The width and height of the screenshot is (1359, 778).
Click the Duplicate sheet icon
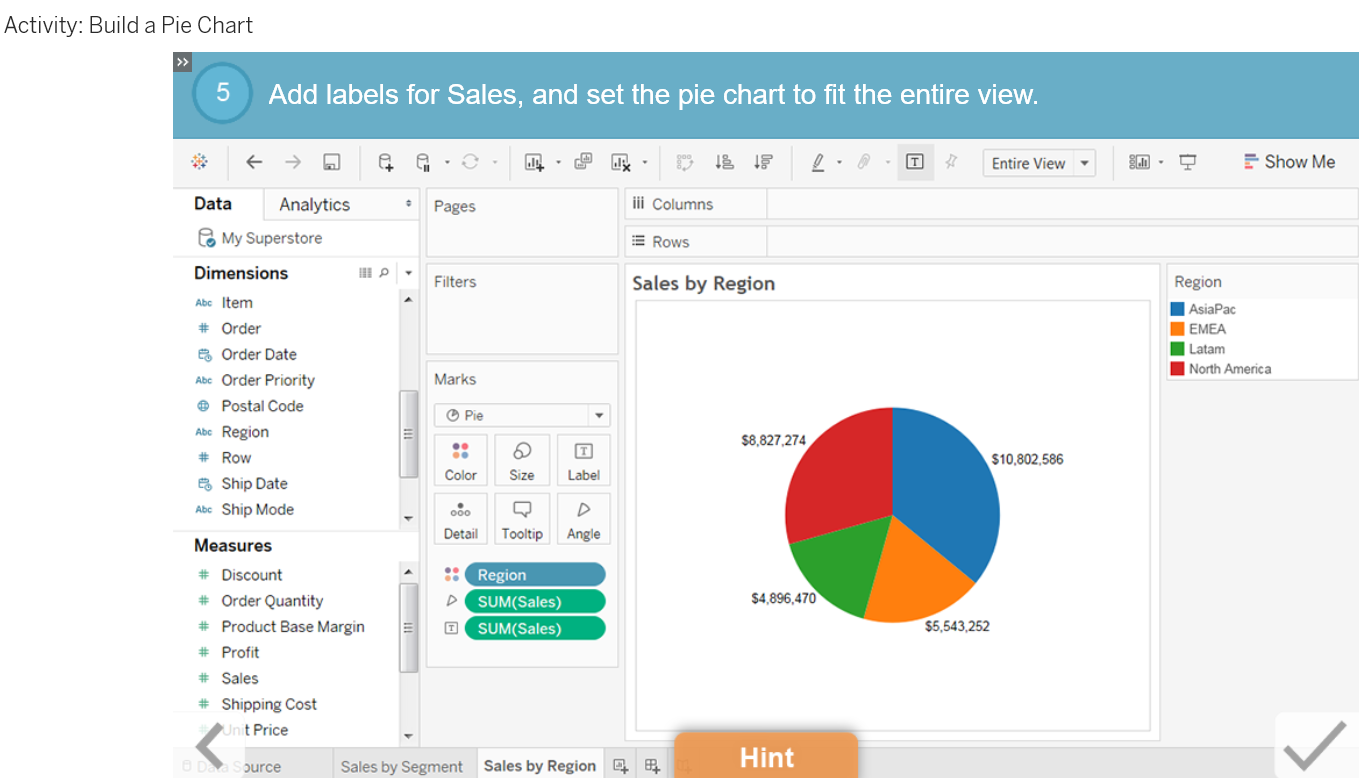click(x=583, y=162)
